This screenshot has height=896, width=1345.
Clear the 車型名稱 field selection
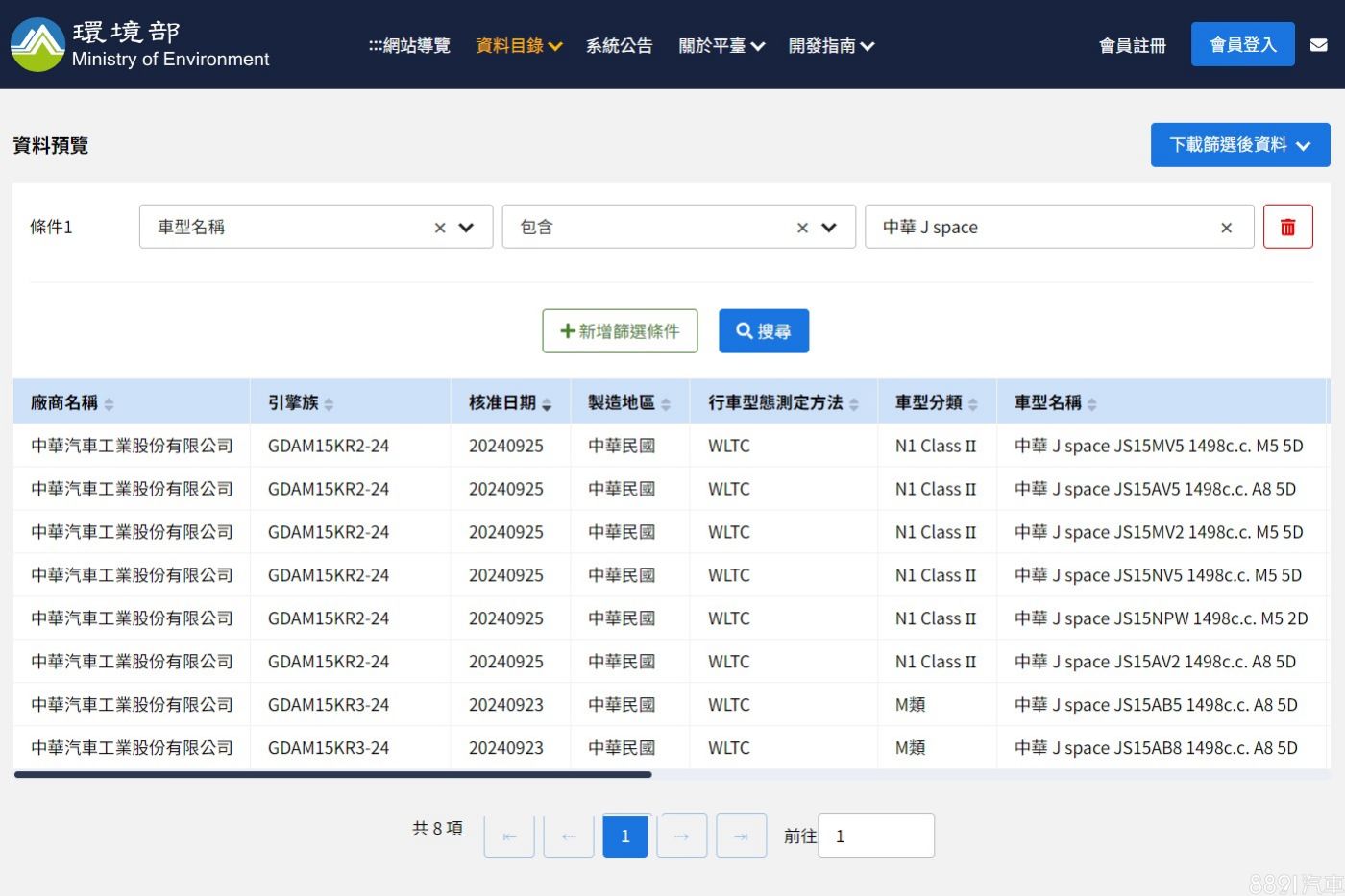(440, 228)
